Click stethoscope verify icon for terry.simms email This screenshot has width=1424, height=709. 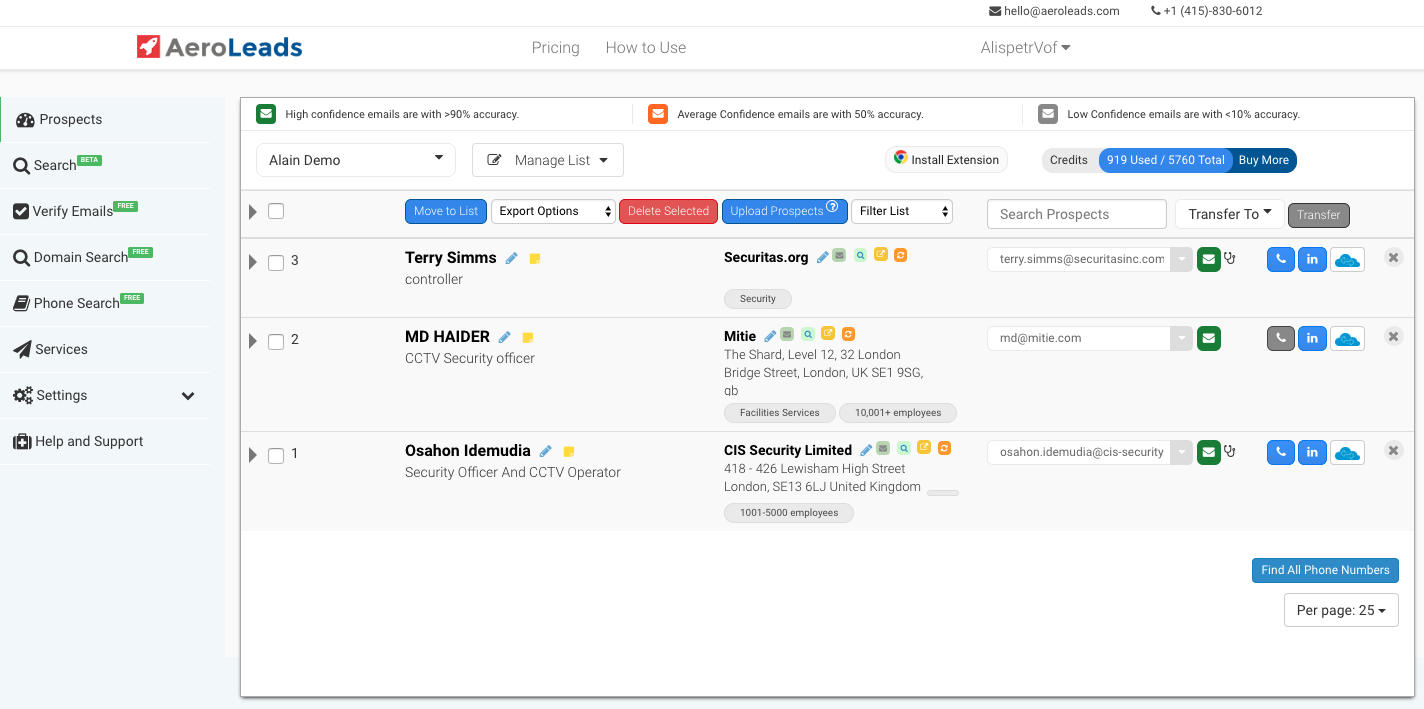[x=1230, y=258]
